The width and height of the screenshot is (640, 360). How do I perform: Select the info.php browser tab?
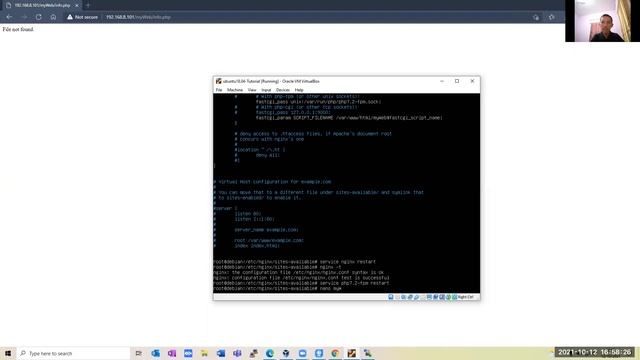click(42, 5)
